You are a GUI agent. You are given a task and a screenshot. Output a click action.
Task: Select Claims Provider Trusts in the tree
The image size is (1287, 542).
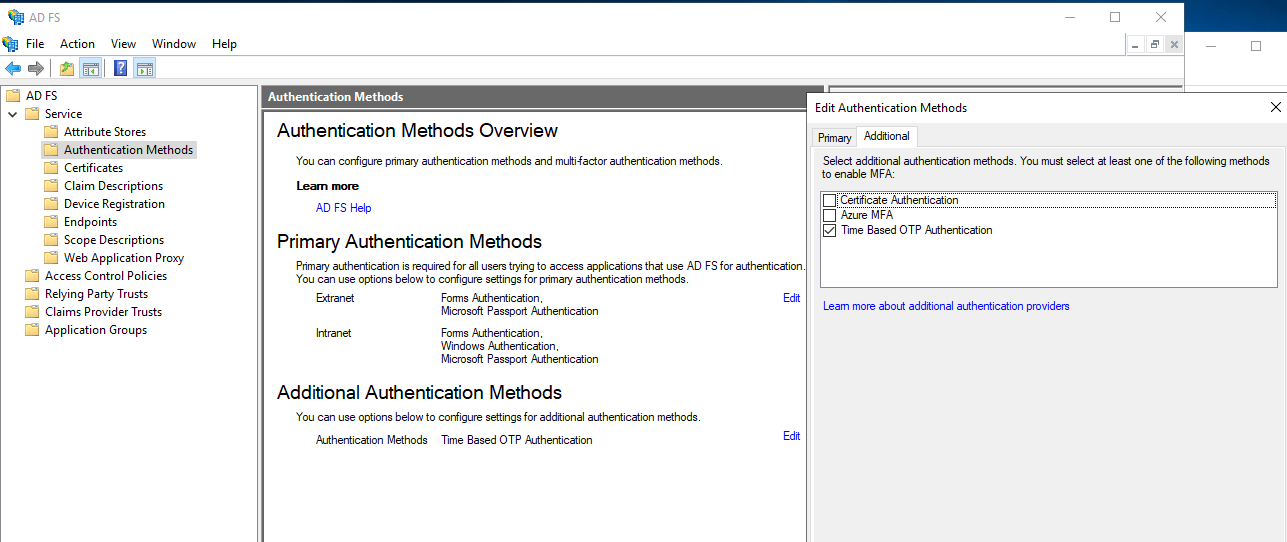(x=103, y=312)
